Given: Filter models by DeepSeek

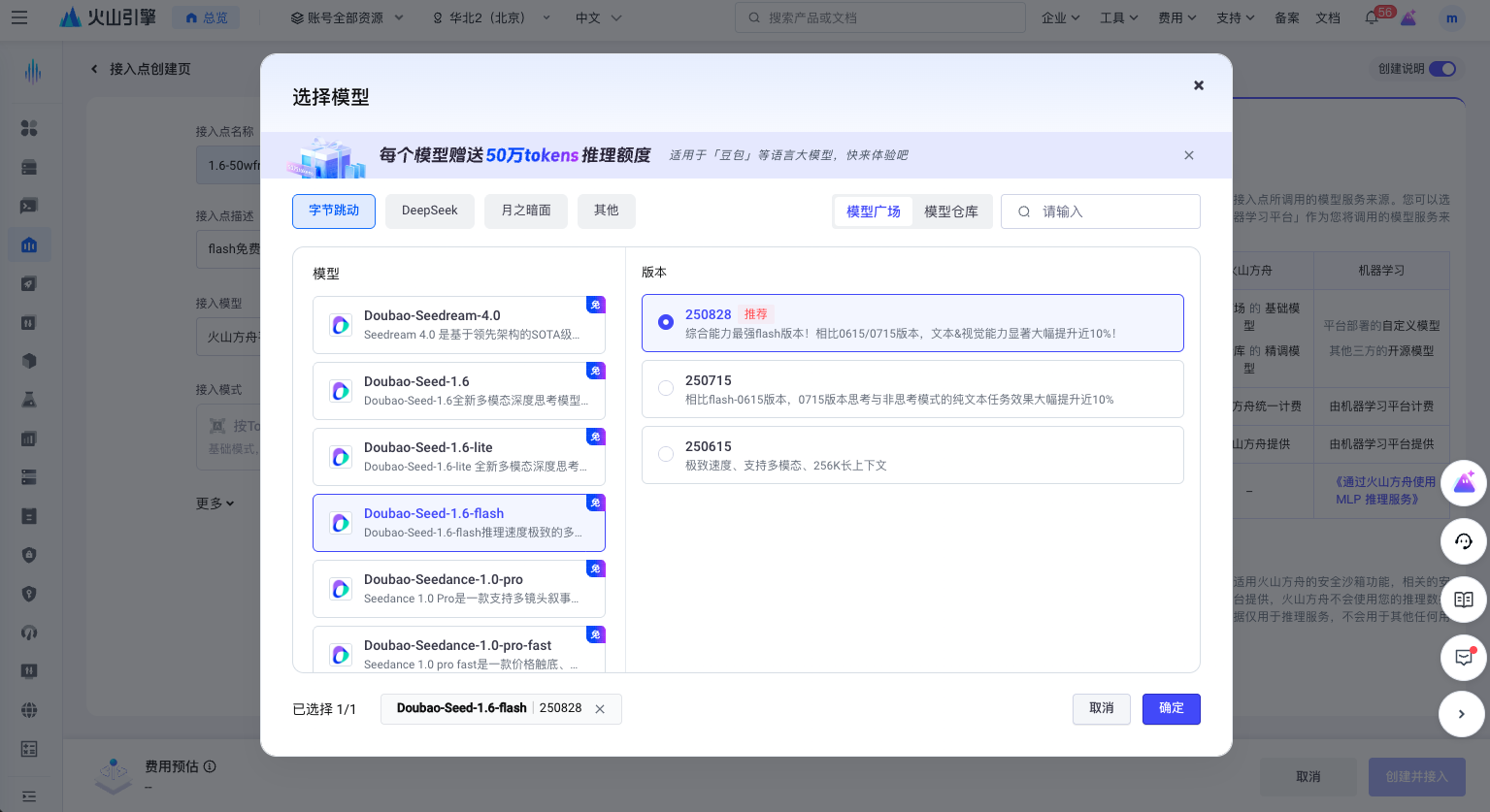Looking at the screenshot, I should click(x=430, y=211).
